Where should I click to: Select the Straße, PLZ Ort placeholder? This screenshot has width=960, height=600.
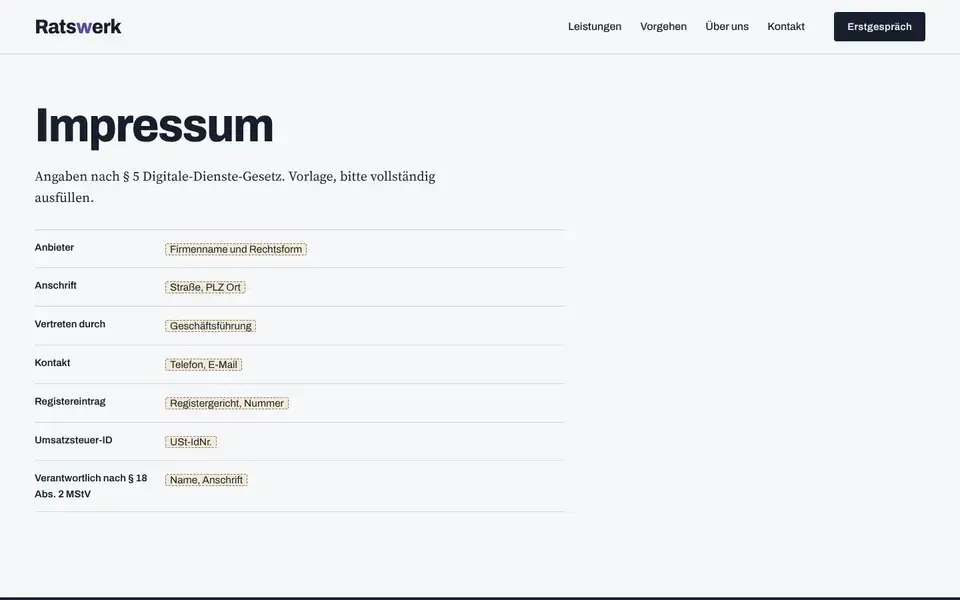205,287
